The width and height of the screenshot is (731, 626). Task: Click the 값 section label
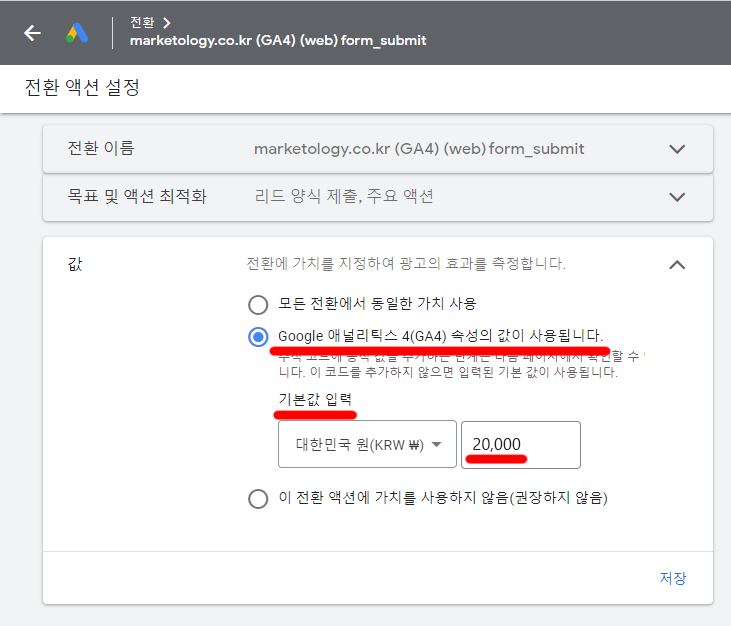point(75,264)
